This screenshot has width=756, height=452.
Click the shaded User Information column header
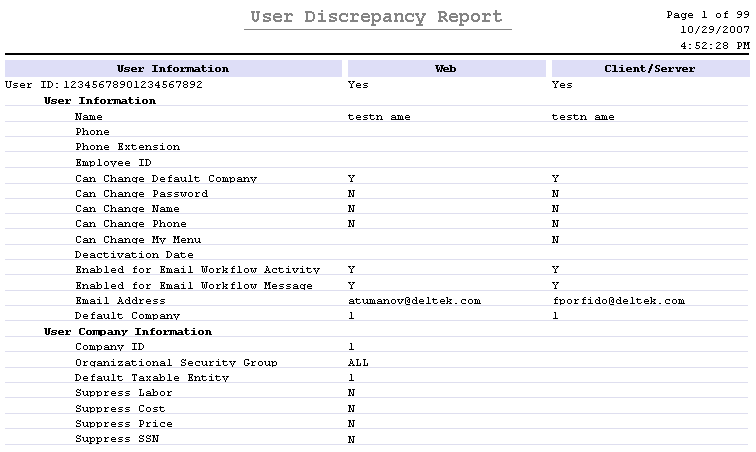pos(173,69)
